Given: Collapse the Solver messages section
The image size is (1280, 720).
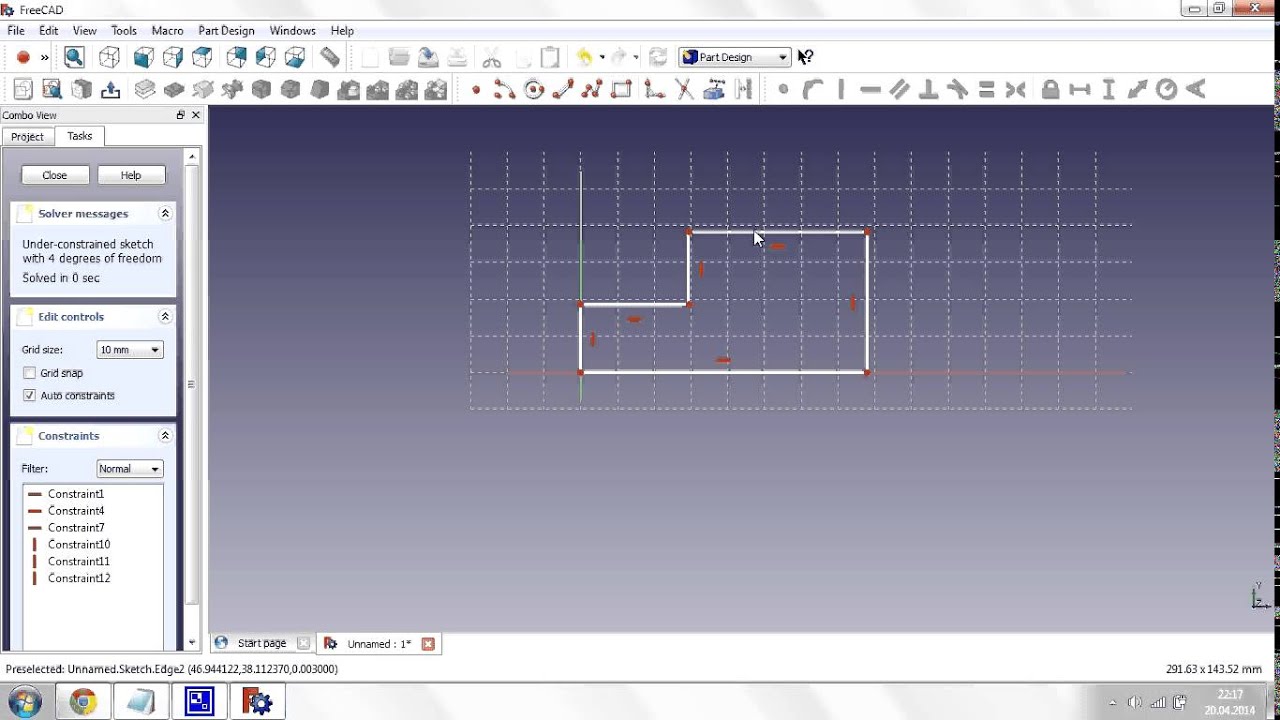Looking at the screenshot, I should tap(166, 213).
